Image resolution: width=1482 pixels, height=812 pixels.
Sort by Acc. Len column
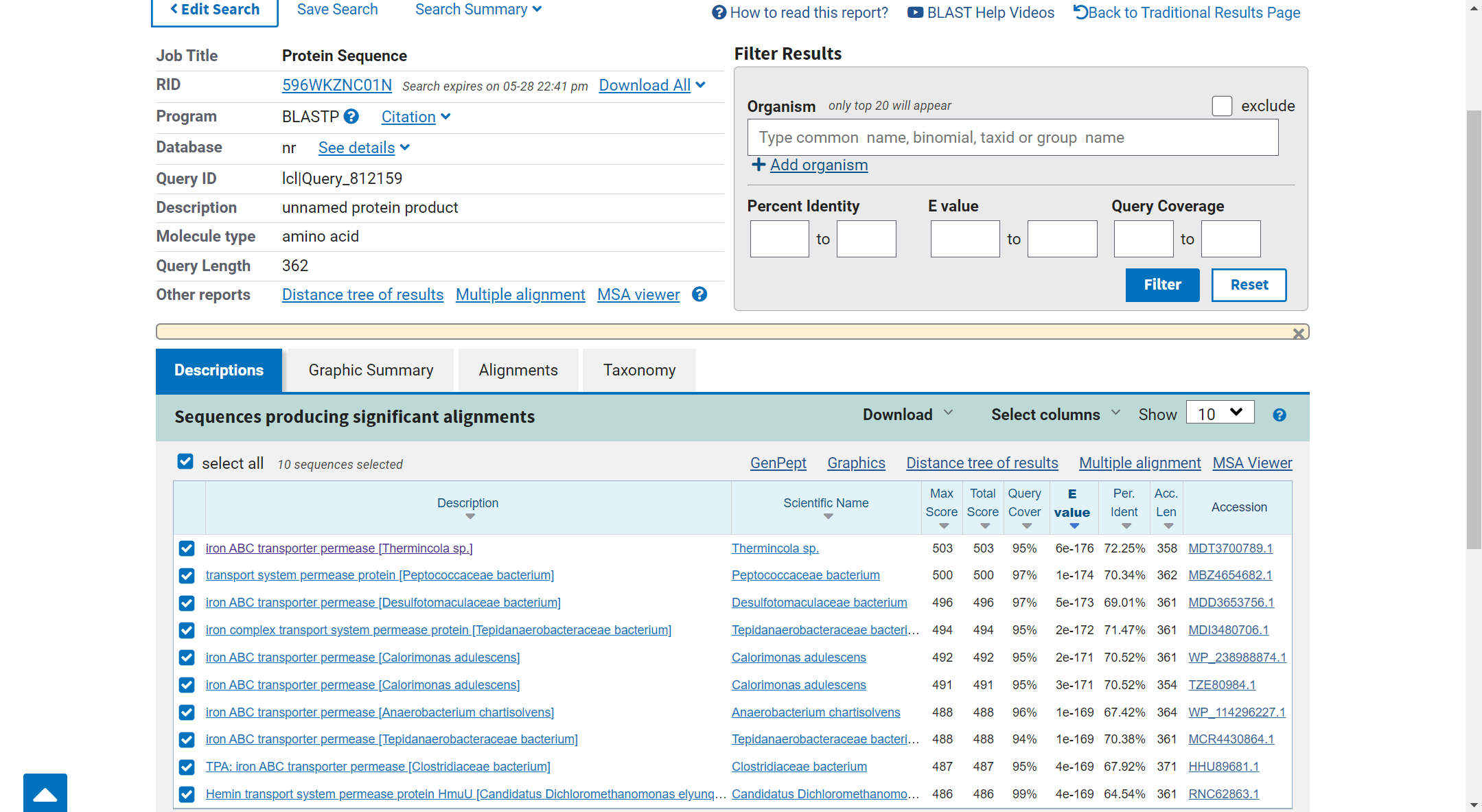pyautogui.click(x=1168, y=526)
